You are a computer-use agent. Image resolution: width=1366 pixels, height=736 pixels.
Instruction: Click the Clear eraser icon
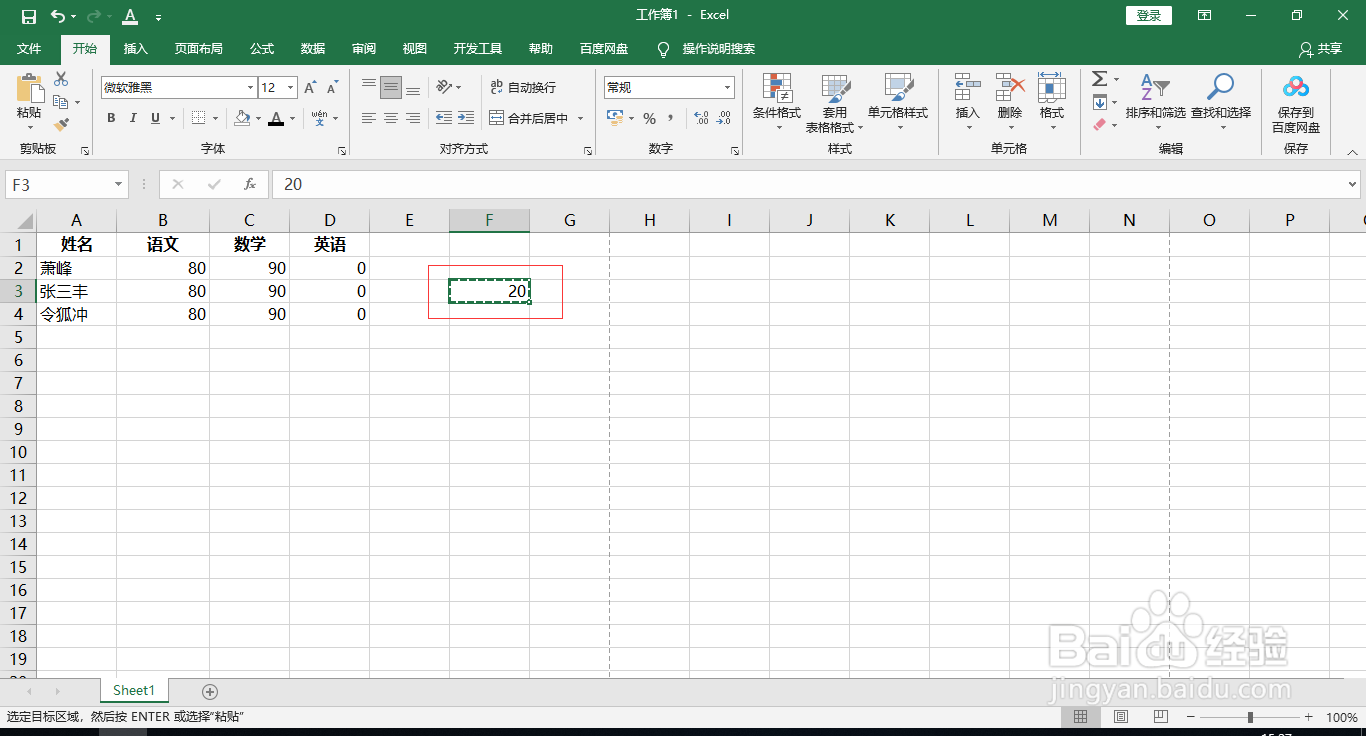click(1099, 125)
